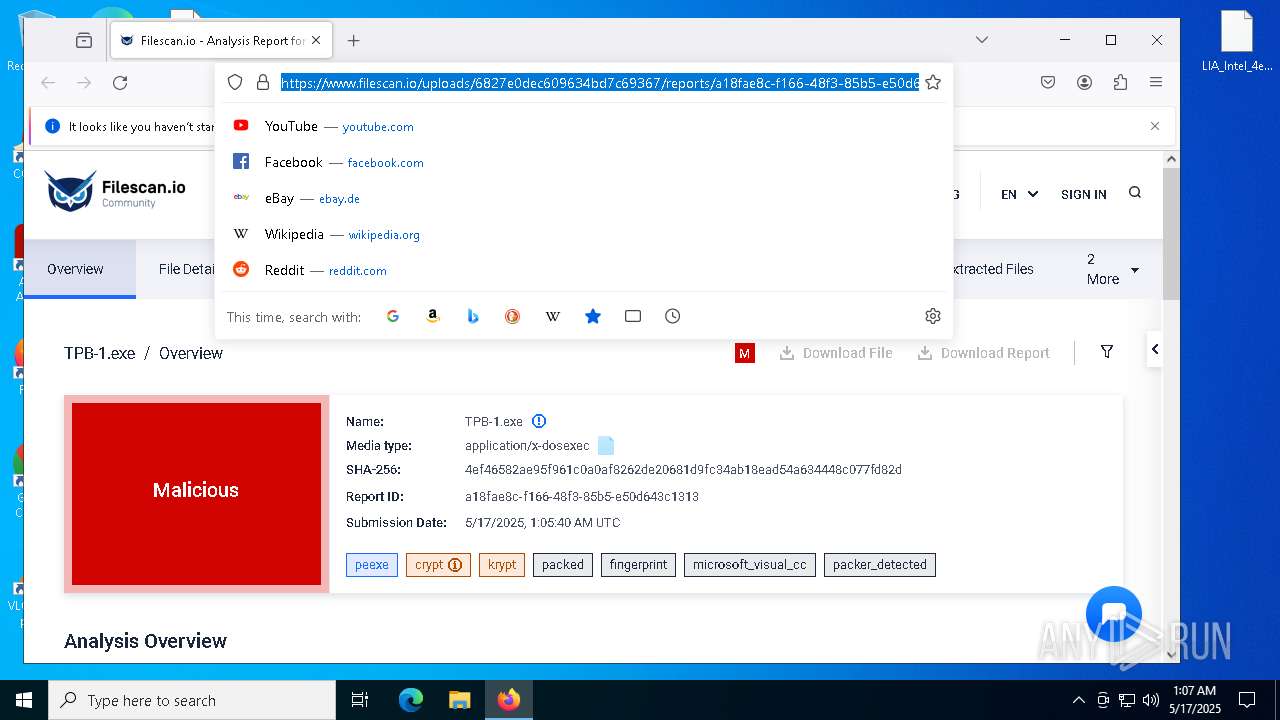Choose Reddit suggestion
This screenshot has width=1280, height=720.
(584, 270)
